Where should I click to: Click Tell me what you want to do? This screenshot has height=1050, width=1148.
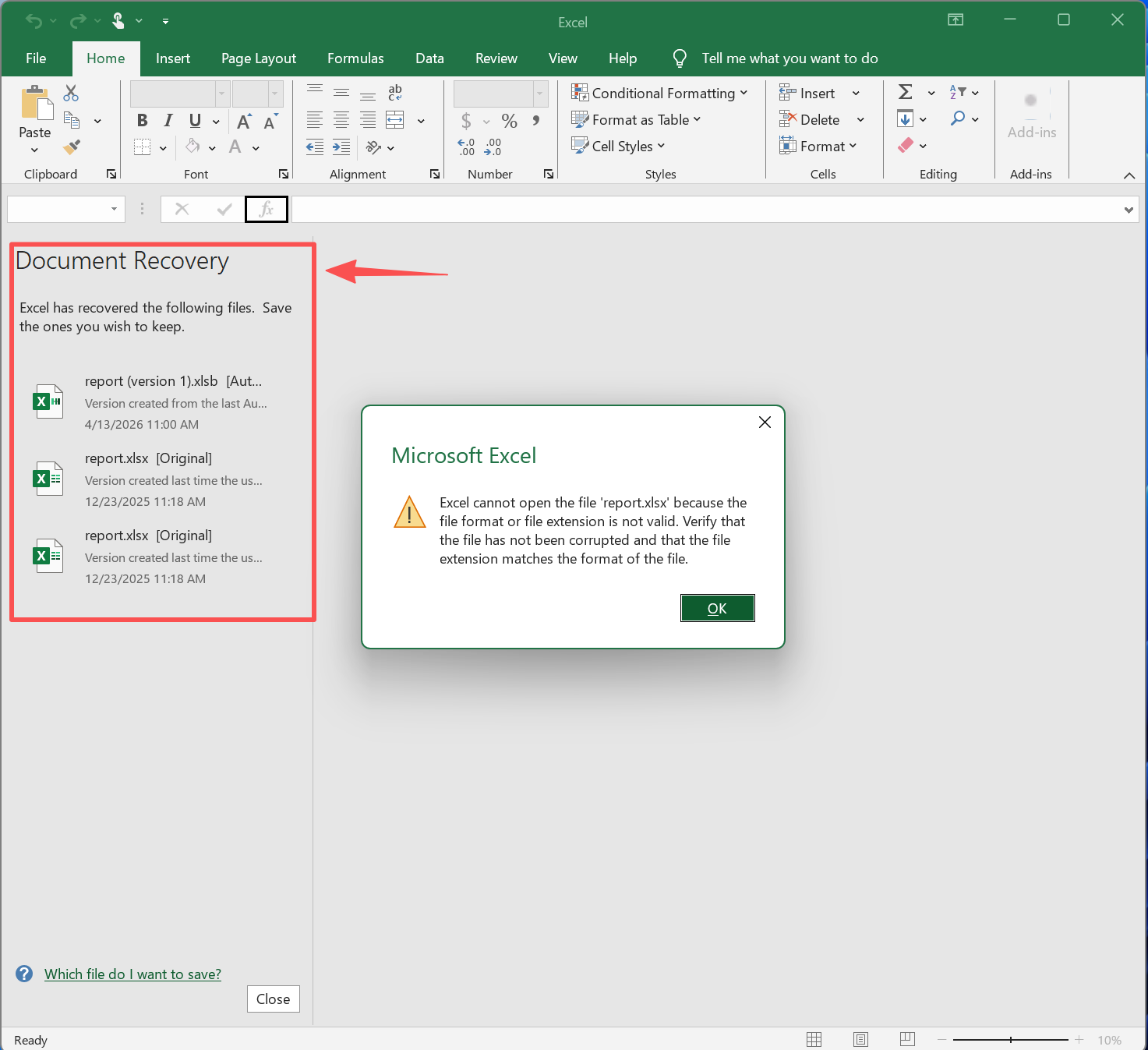(x=789, y=58)
